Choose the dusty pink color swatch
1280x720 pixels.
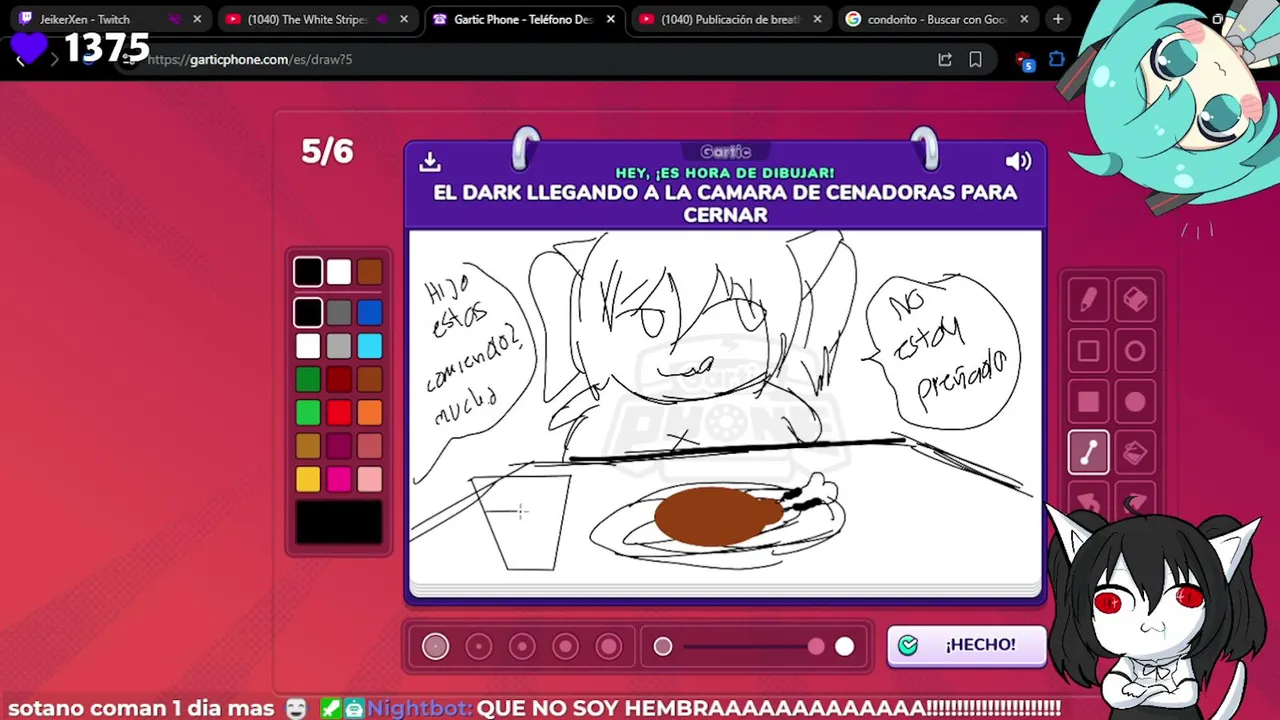tap(369, 446)
